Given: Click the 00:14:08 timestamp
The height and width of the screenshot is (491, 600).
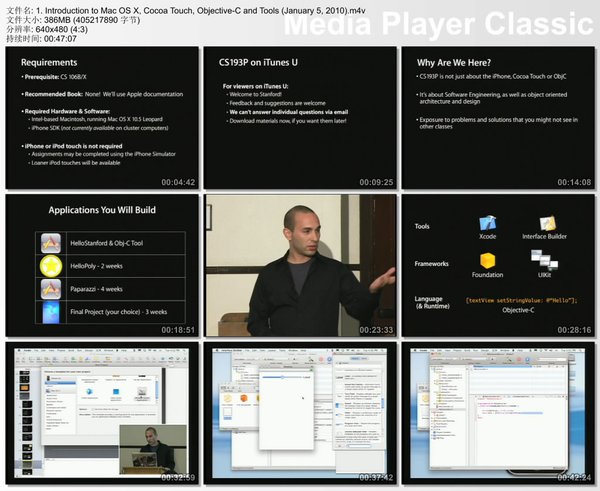Looking at the screenshot, I should (574, 182).
